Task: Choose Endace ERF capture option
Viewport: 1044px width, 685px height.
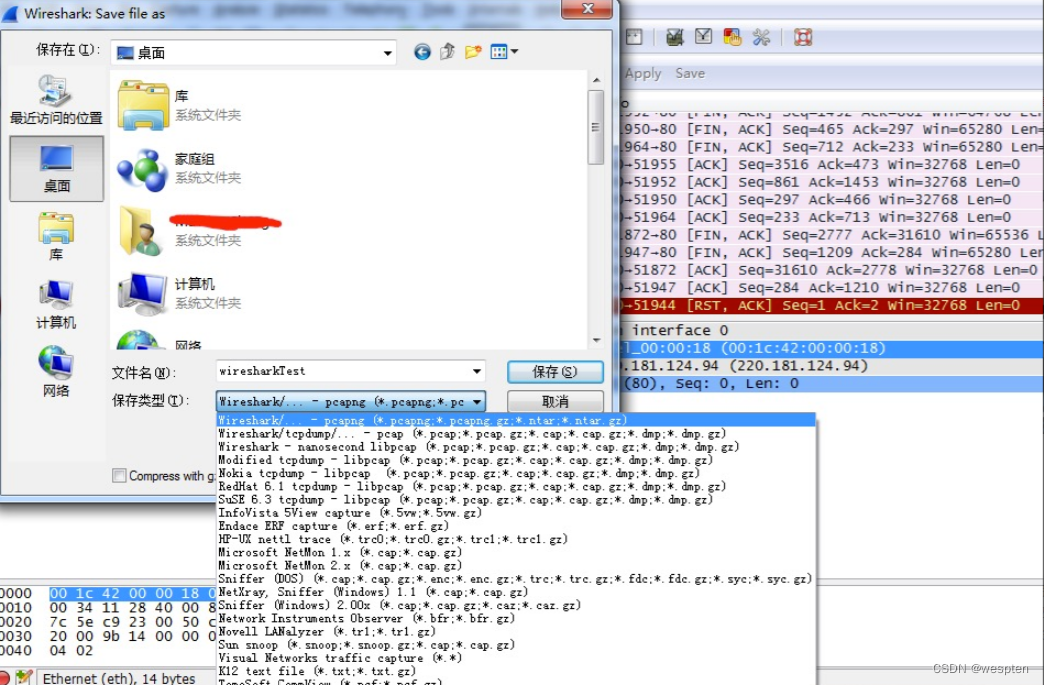Action: pos(516,526)
